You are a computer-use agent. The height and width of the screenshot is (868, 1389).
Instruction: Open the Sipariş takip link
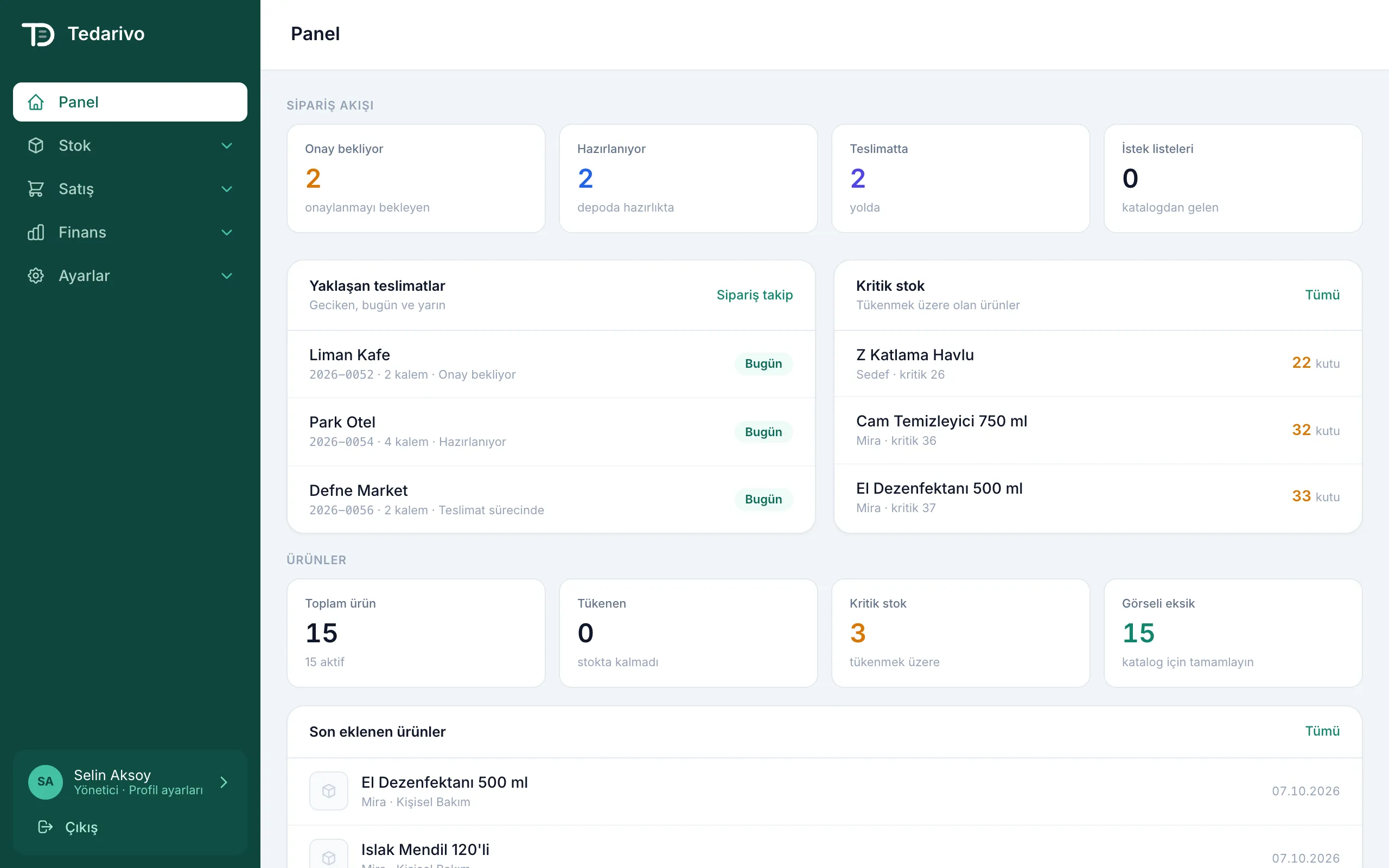pos(754,295)
